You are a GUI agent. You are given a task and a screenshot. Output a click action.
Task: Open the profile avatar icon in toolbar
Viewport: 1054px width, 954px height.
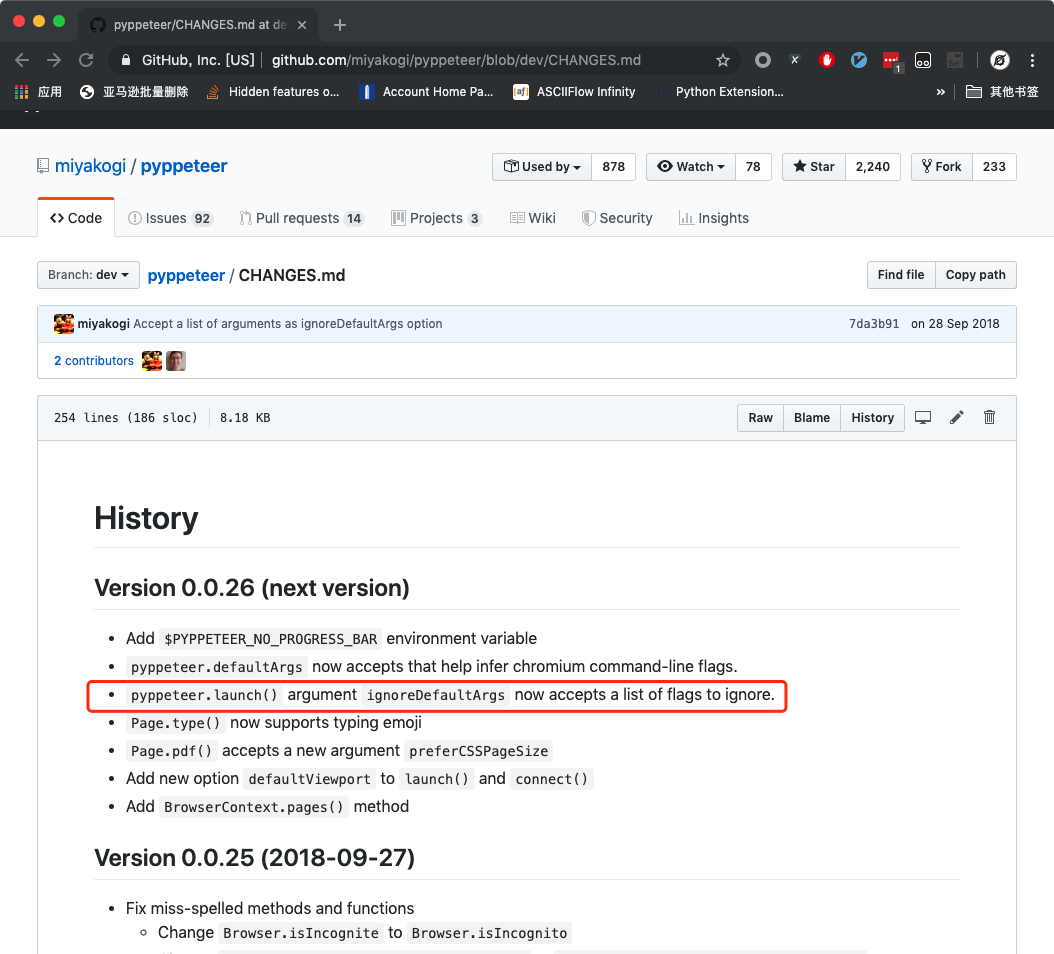pos(1000,61)
